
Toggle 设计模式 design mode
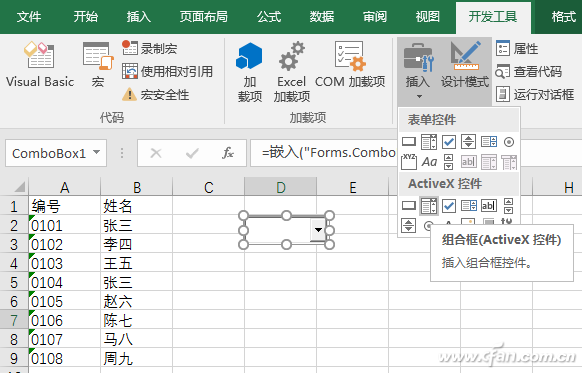465,65
